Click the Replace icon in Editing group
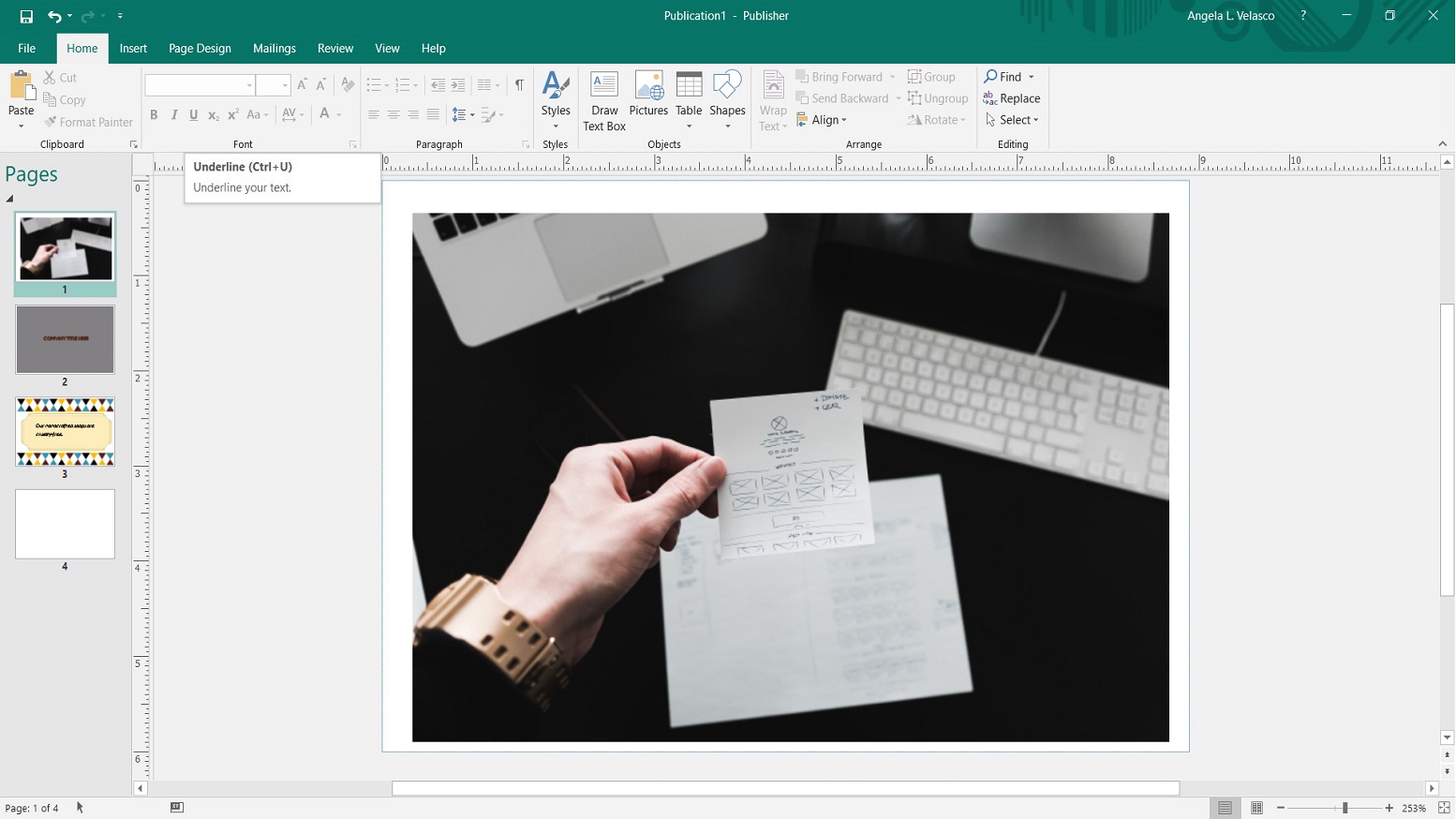 click(x=1011, y=98)
